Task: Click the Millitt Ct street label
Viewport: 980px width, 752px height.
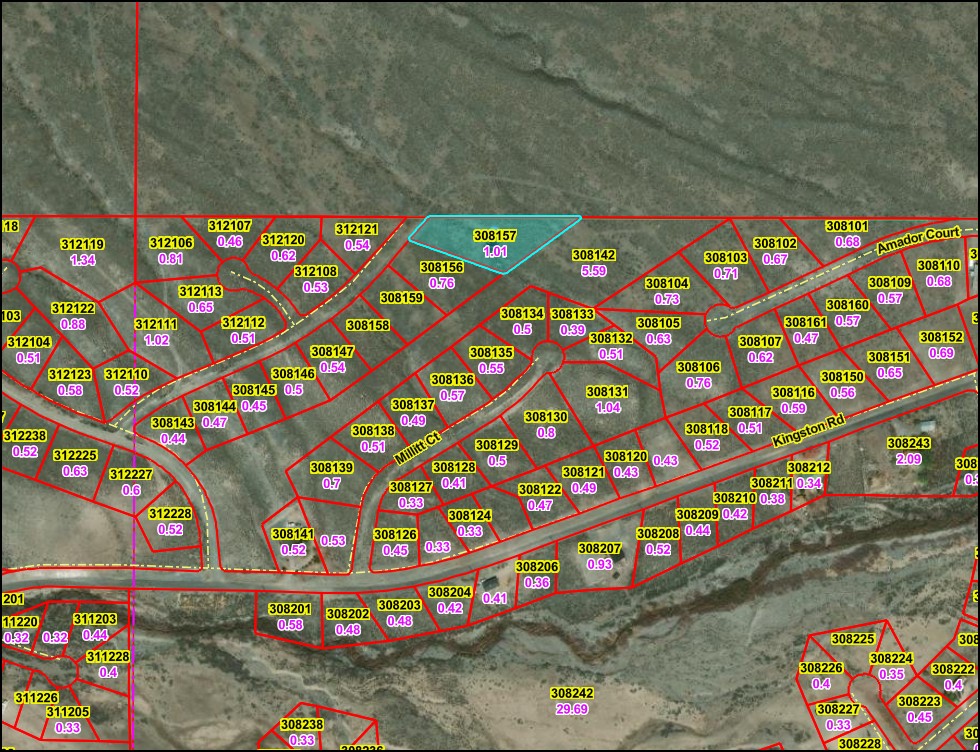Action: [418, 446]
